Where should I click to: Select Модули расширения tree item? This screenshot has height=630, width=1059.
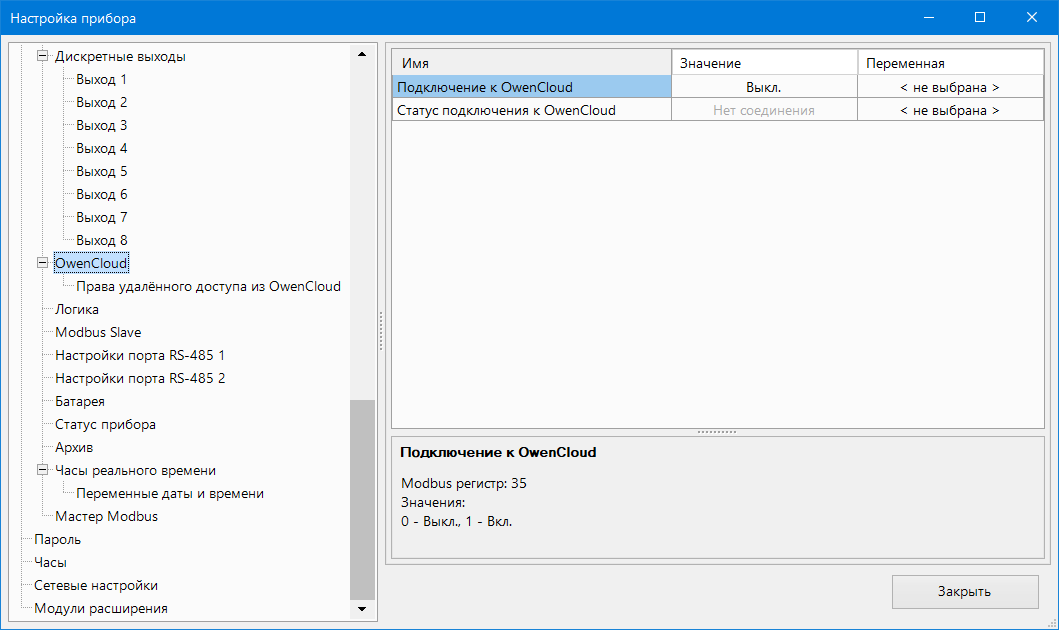(100, 608)
